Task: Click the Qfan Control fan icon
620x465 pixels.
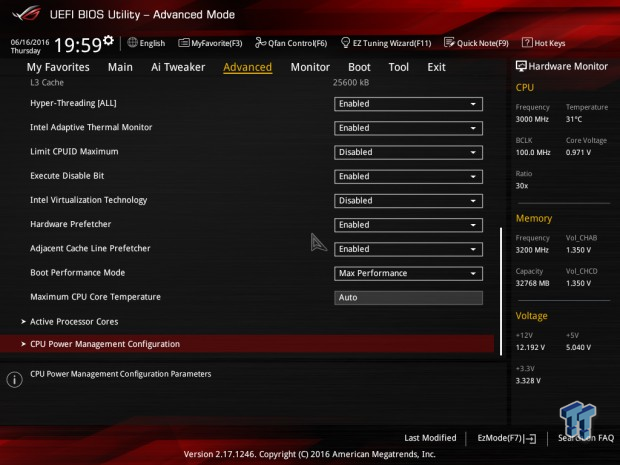Action: tap(260, 42)
